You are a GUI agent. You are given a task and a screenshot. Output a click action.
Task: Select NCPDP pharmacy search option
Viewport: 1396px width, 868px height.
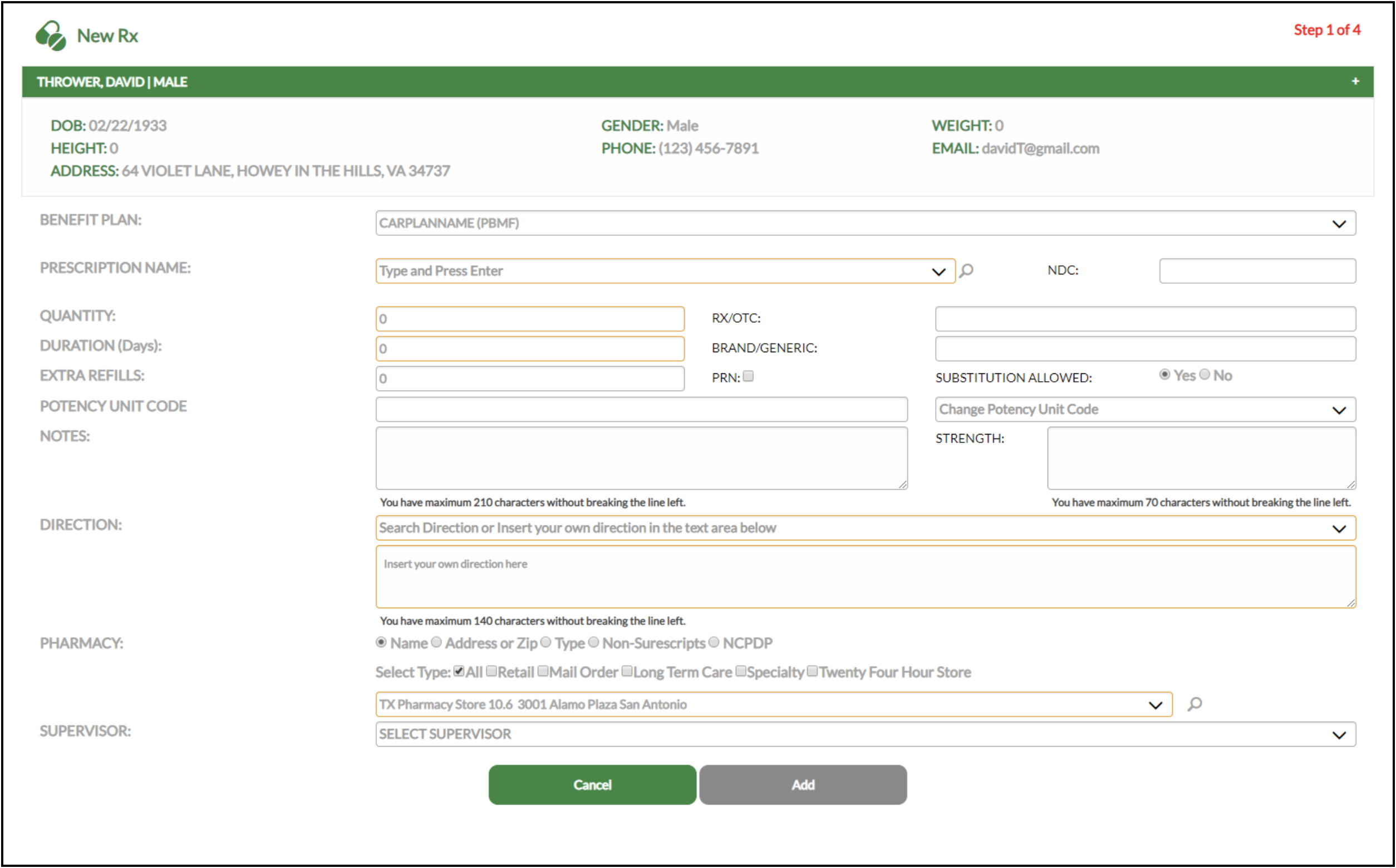tap(714, 643)
